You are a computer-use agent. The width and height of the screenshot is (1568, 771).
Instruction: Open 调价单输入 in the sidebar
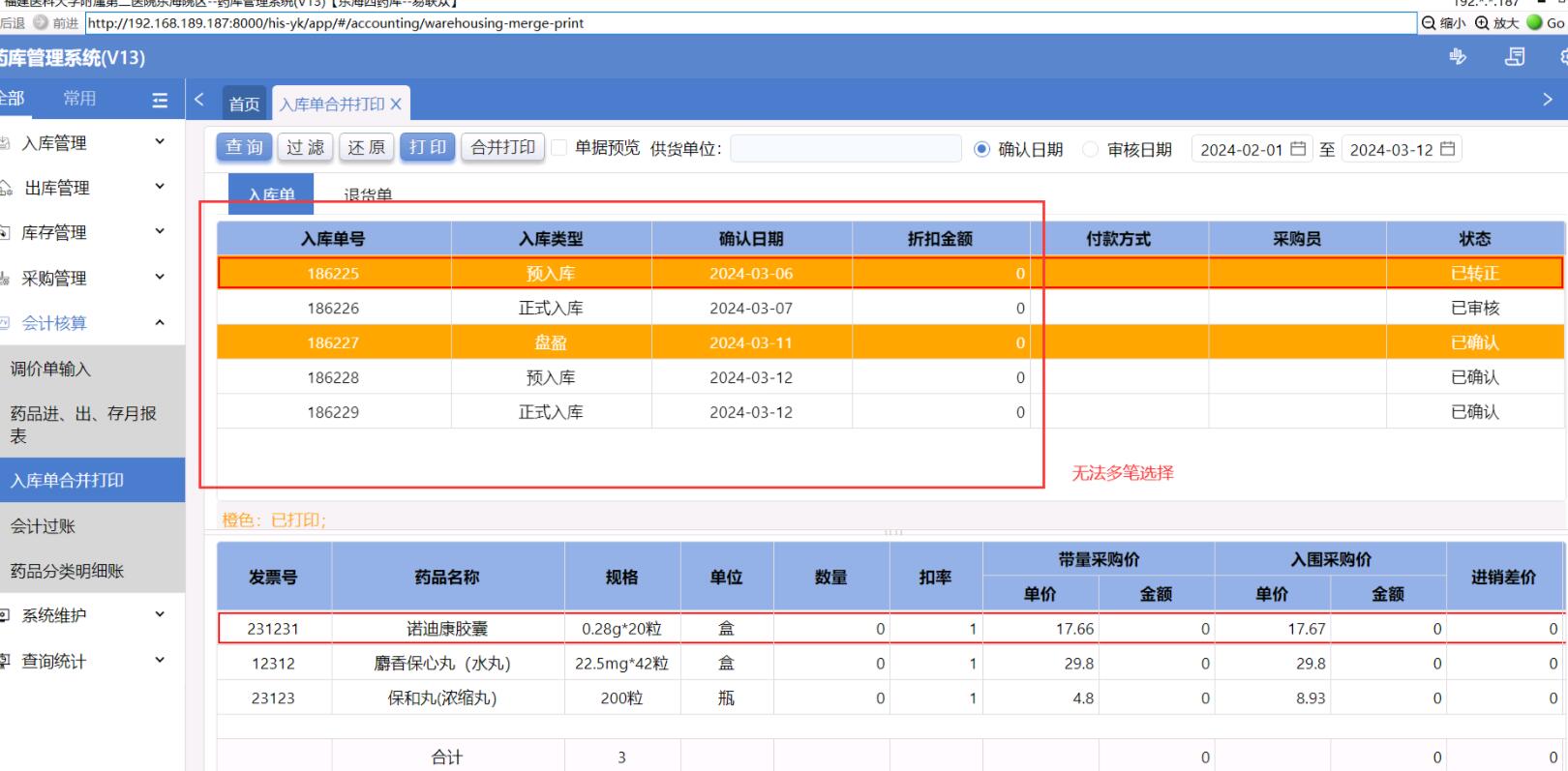(x=92, y=369)
